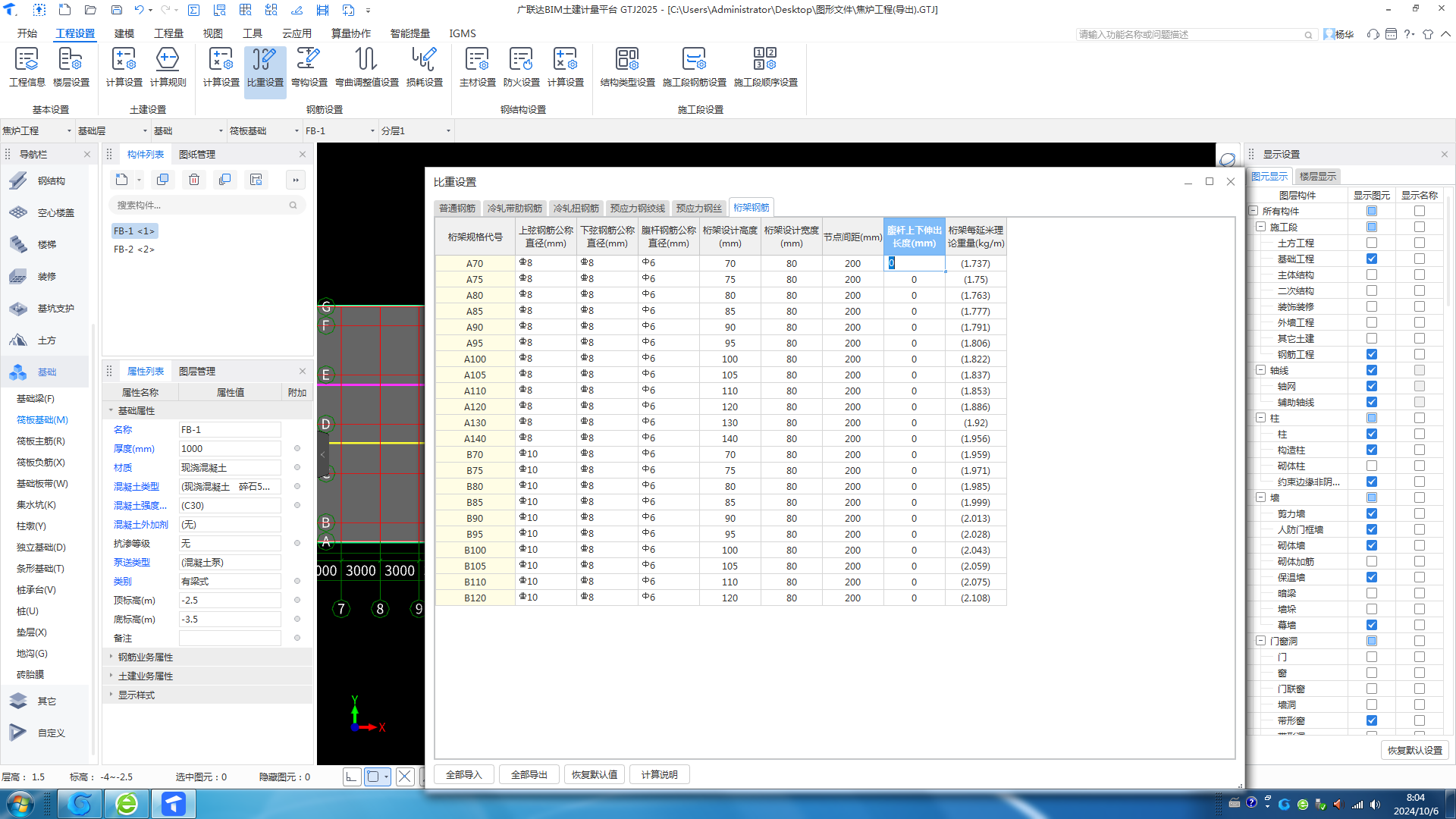Image resolution: width=1456 pixels, height=819 pixels.
Task: Open 楼层设置 floor settings tool
Action: pyautogui.click(x=71, y=67)
